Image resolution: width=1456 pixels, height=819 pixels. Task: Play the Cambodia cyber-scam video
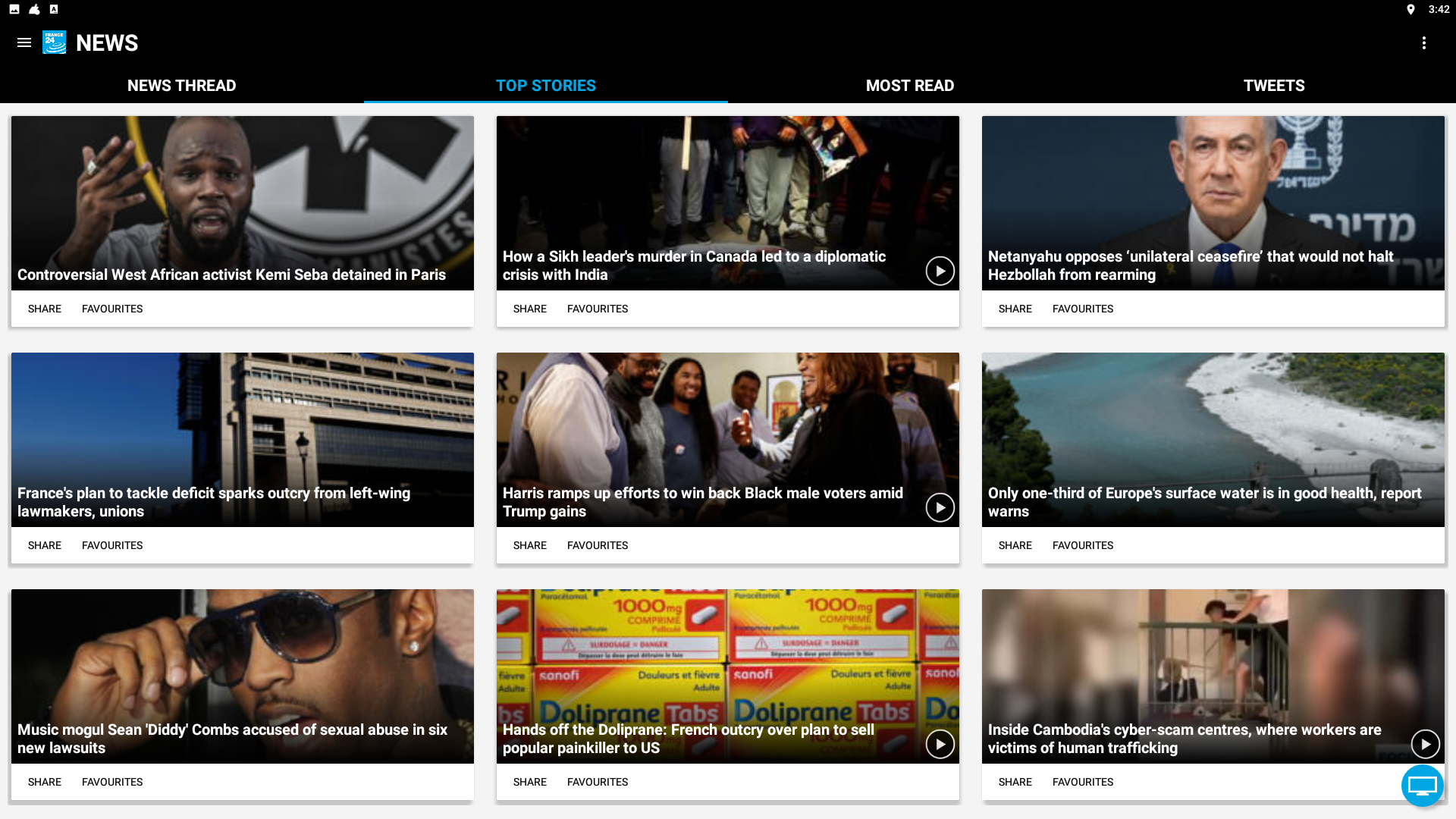click(1425, 744)
